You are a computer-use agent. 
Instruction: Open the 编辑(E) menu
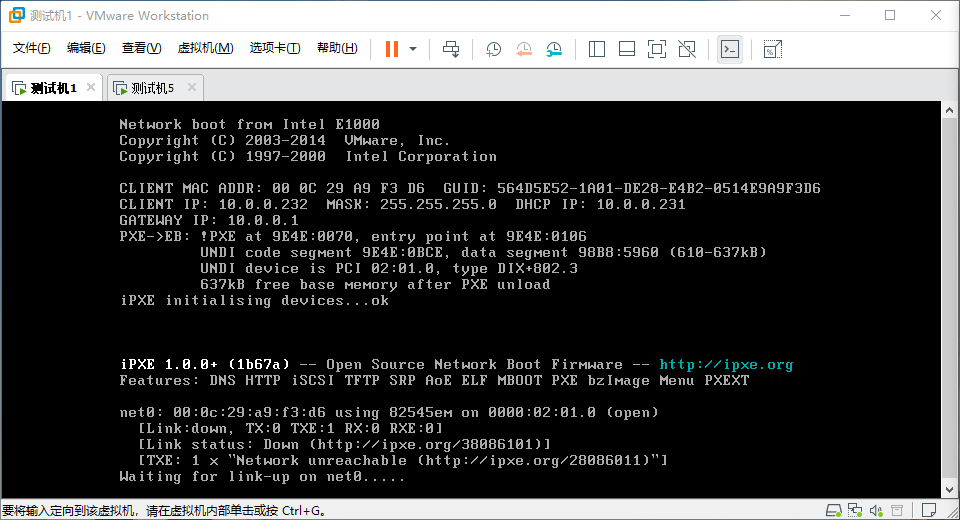coord(86,48)
